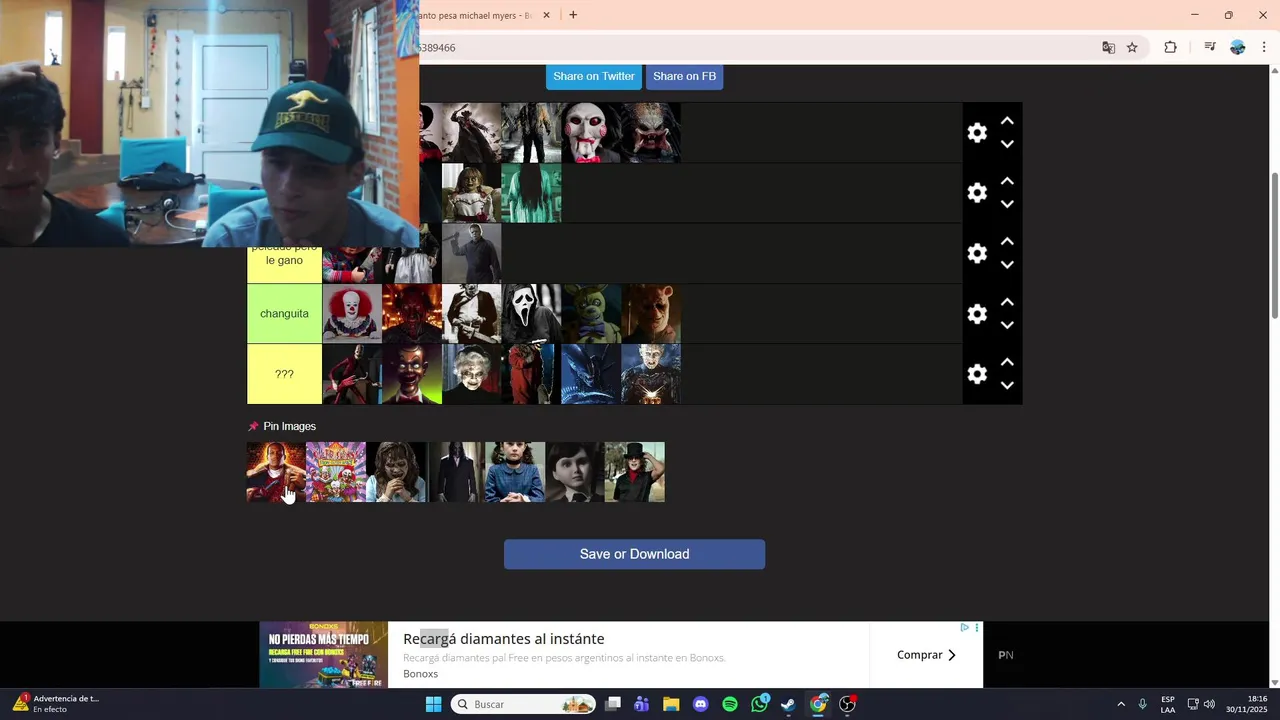Select the Pennywise clown thumbnail
1280x720 pixels.
(x=352, y=314)
